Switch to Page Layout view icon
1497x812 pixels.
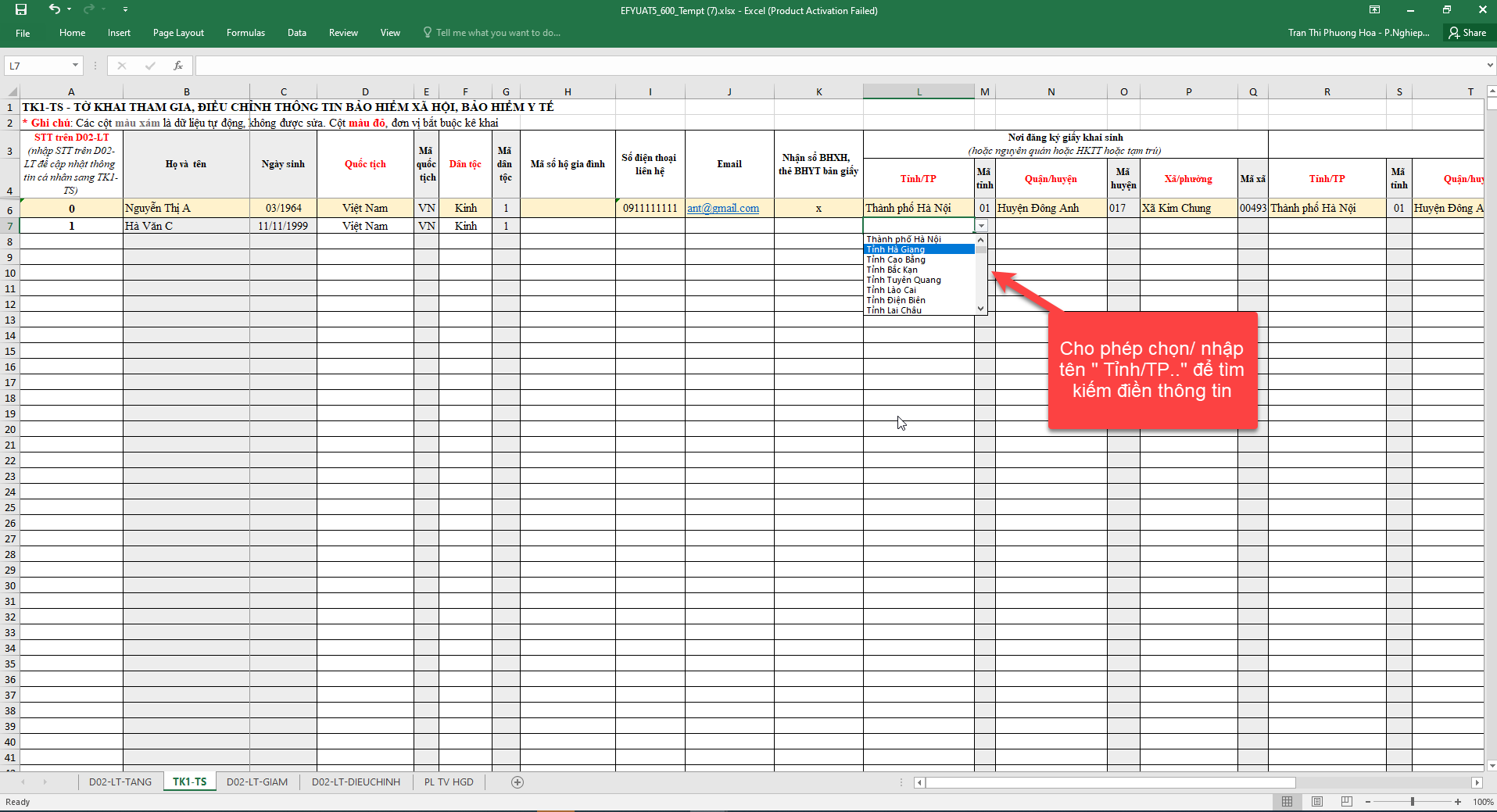(1316, 802)
